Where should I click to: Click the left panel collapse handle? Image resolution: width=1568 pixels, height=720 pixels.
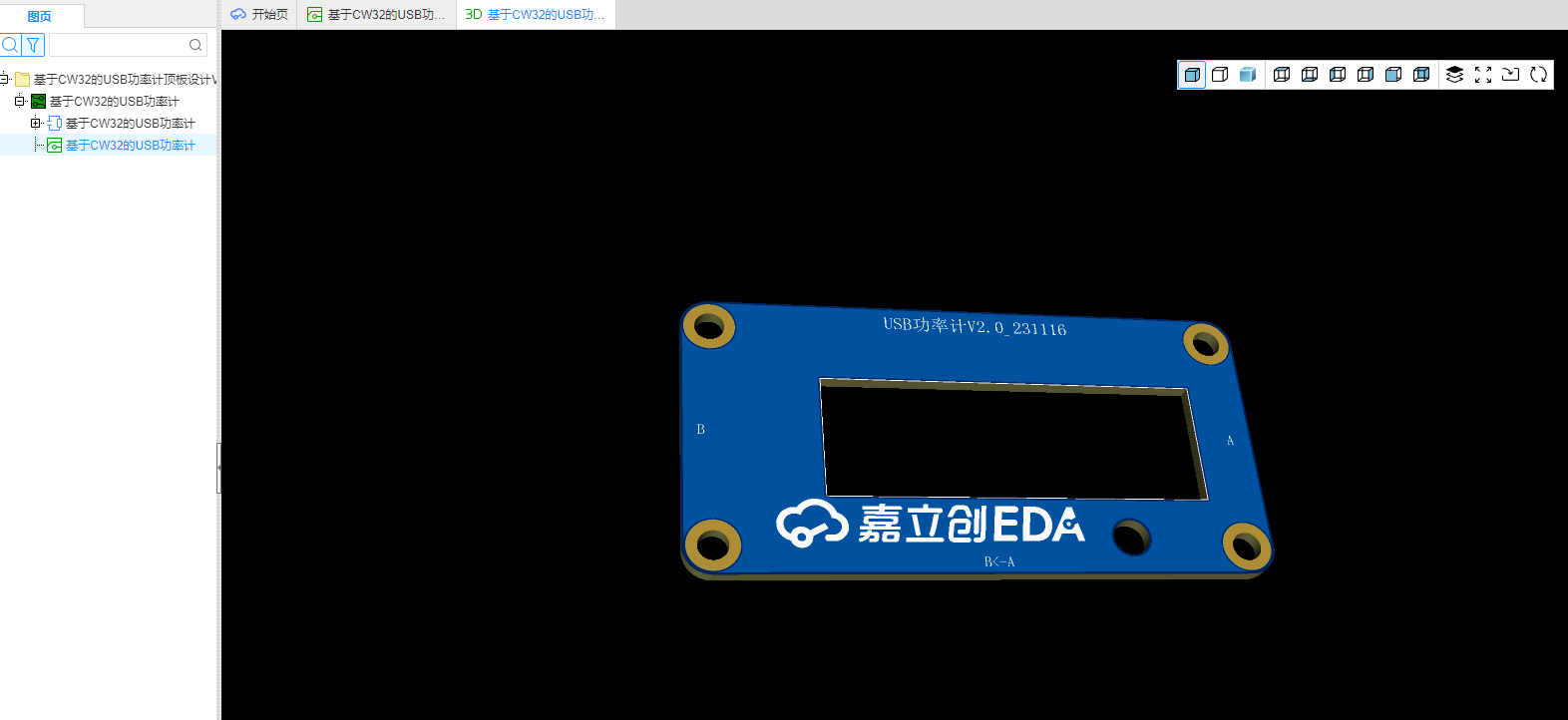(218, 469)
